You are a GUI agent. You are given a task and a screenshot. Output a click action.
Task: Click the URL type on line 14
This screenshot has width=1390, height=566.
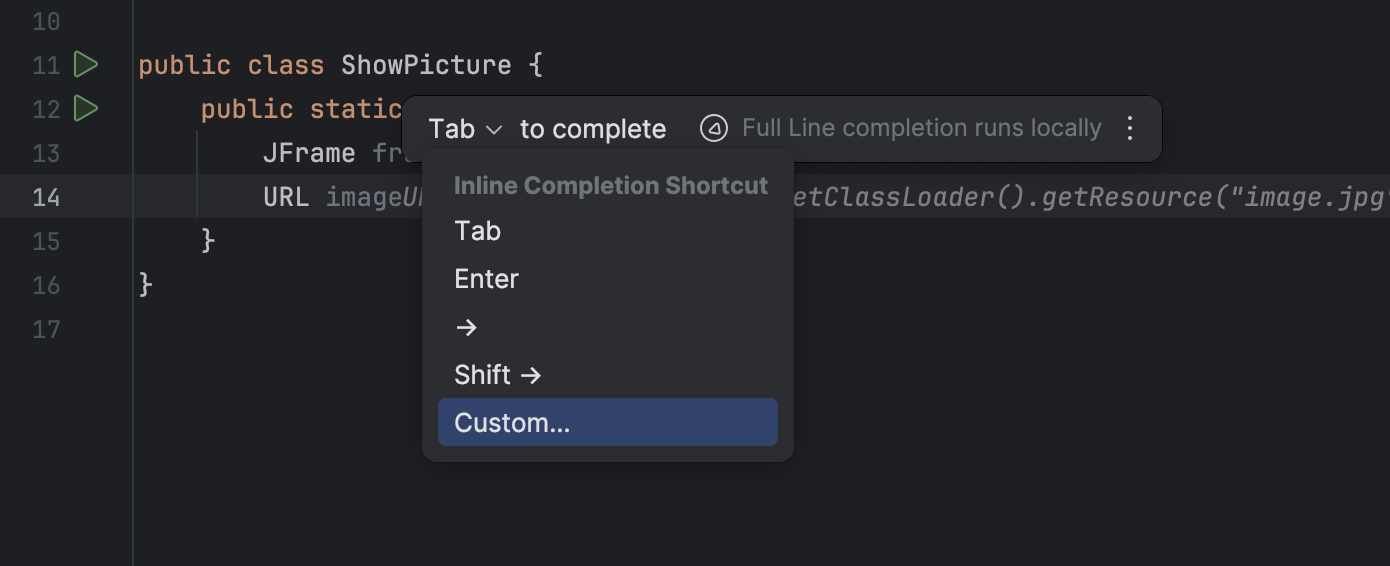click(286, 197)
